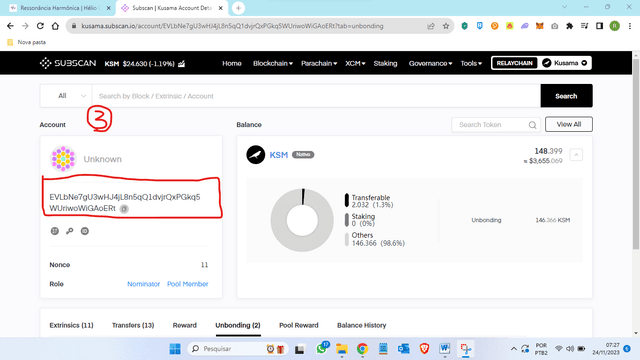Click the ID icon under the address
This screenshot has height=360, width=640.
(x=84, y=231)
